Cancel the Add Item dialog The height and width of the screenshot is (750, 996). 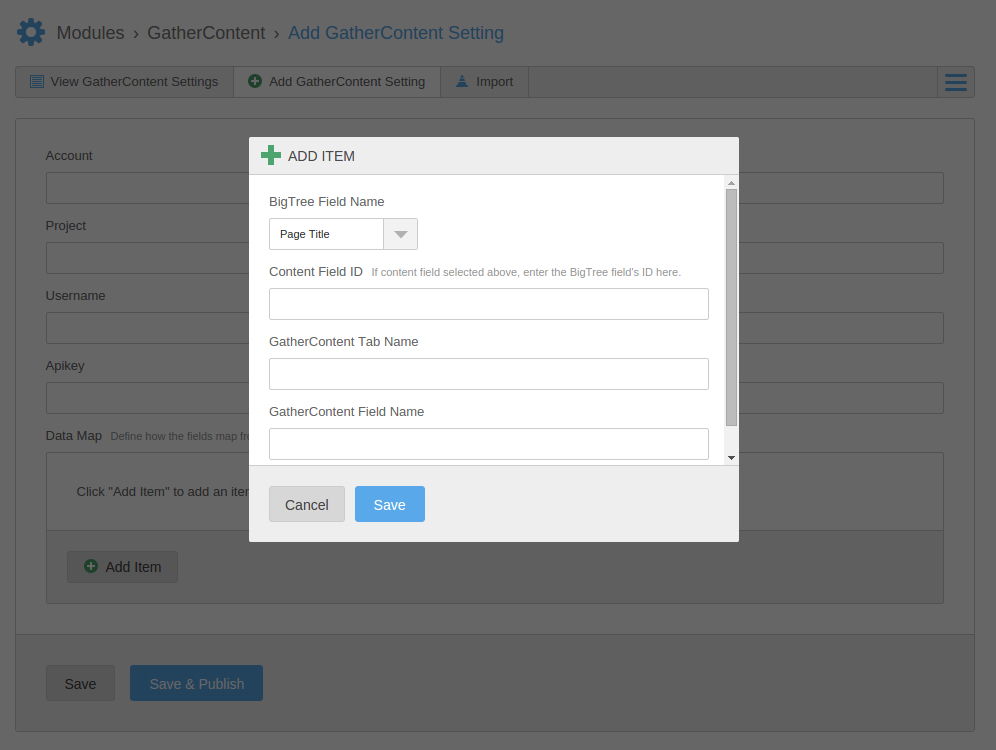click(307, 504)
